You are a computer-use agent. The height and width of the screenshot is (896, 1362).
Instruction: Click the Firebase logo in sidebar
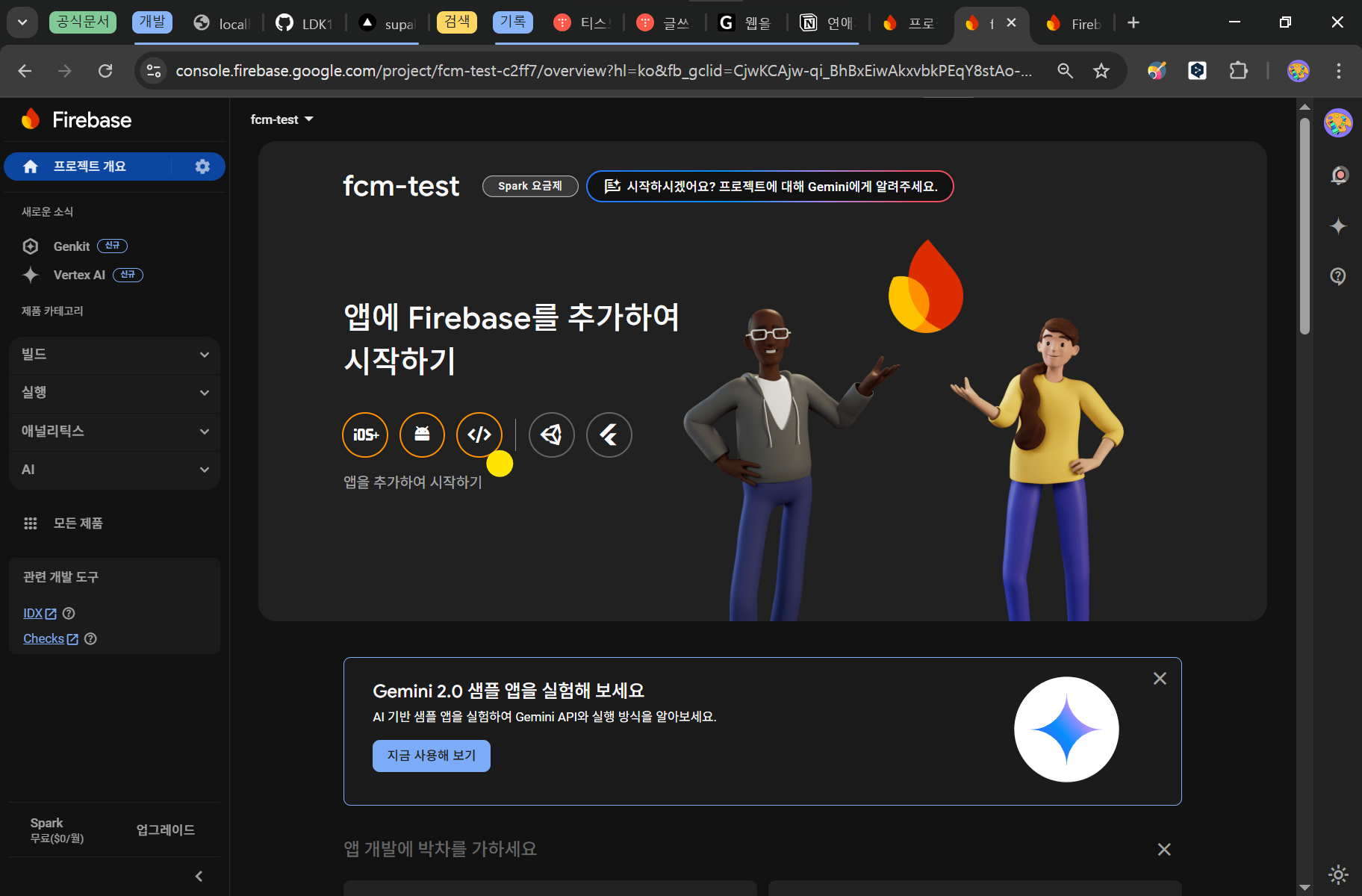(x=78, y=119)
